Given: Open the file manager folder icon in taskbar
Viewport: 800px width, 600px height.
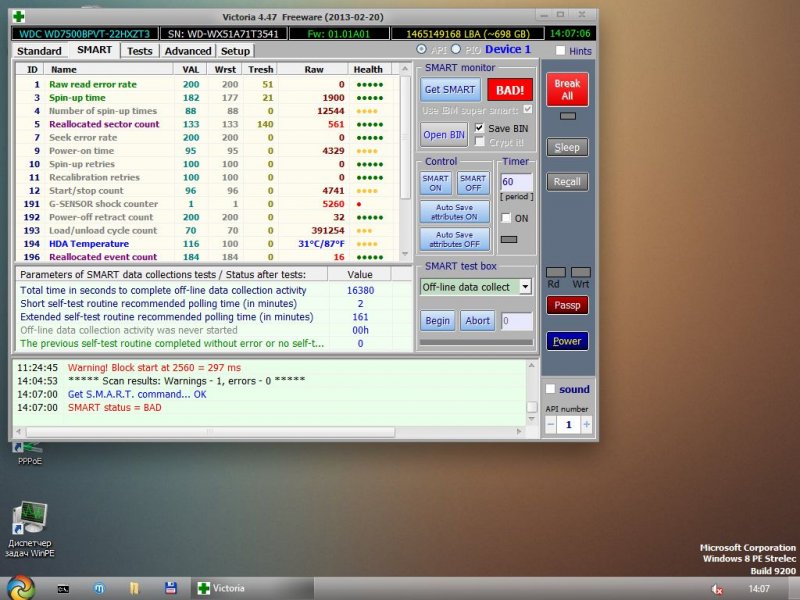Looking at the screenshot, I should (134, 588).
